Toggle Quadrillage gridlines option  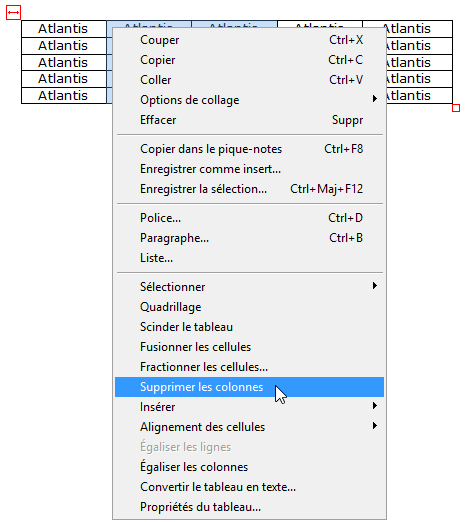tap(249, 307)
